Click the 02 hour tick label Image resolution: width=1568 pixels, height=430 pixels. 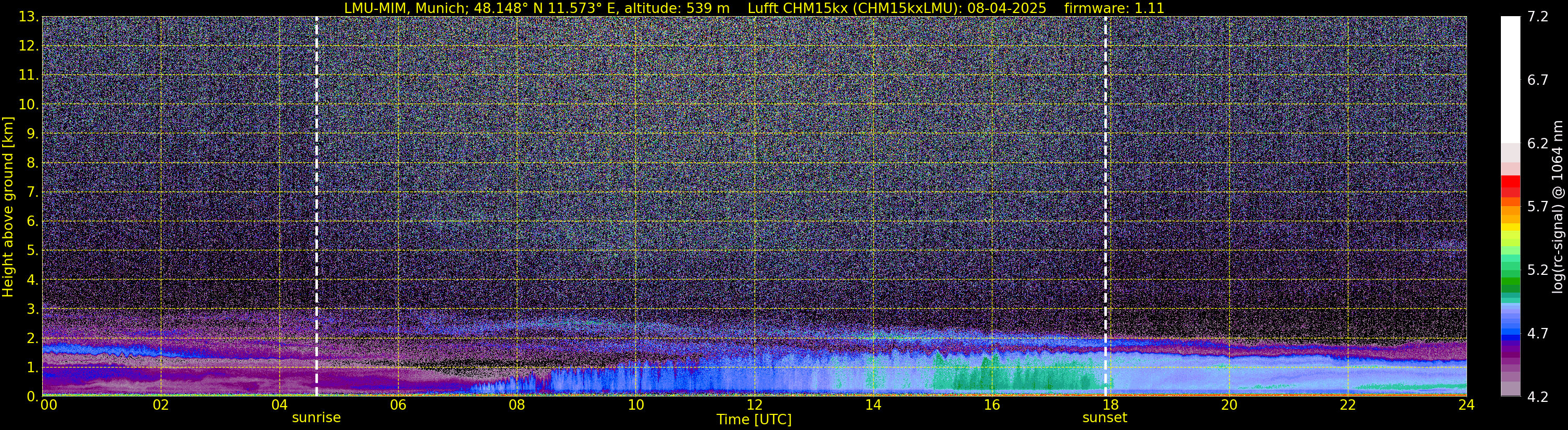(x=160, y=405)
